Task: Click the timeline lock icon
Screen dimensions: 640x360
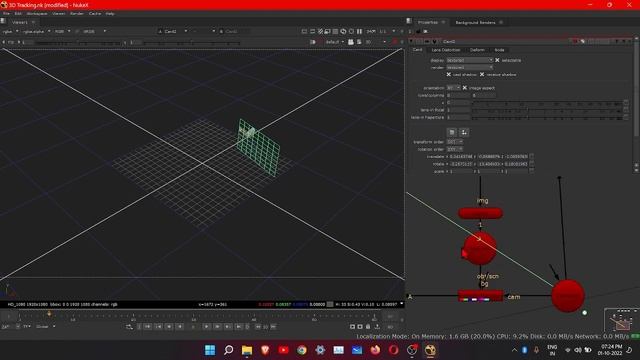Action: [x=368, y=327]
